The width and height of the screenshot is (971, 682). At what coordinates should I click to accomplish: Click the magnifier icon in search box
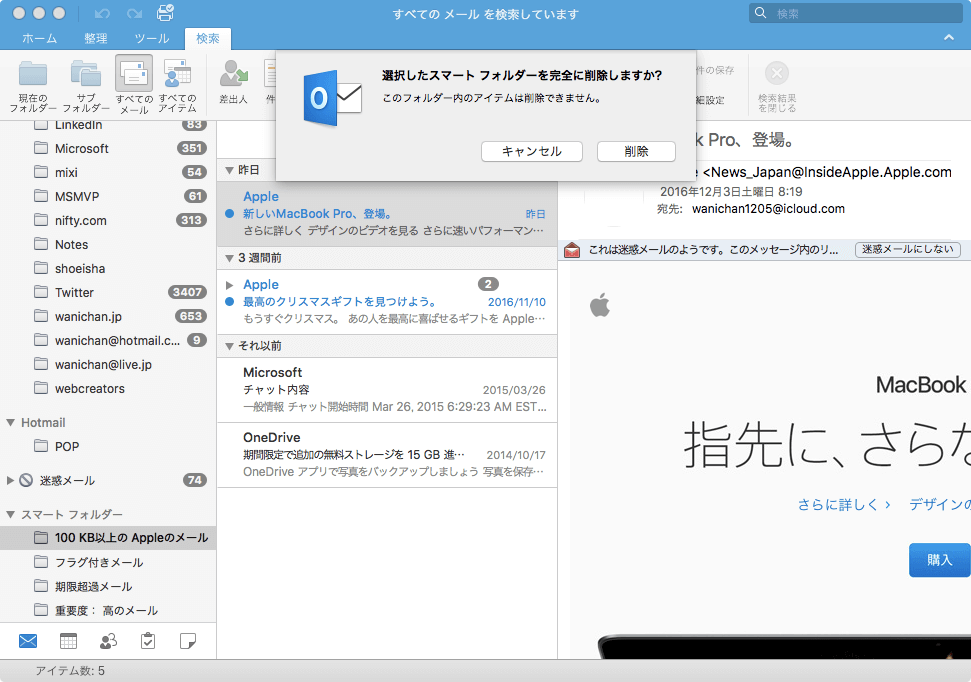pos(760,13)
